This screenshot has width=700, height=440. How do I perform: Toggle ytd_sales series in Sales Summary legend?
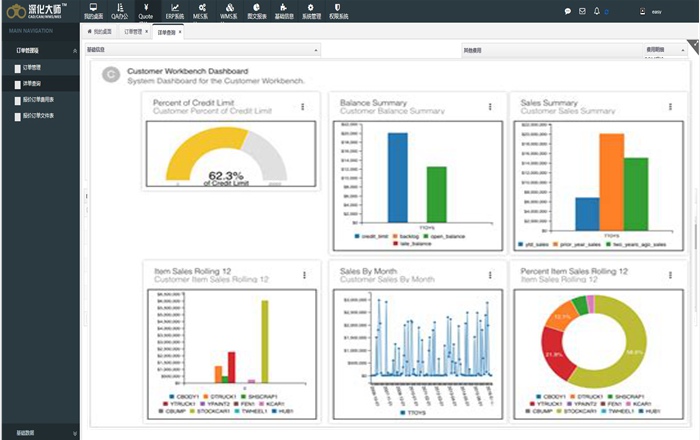[533, 244]
